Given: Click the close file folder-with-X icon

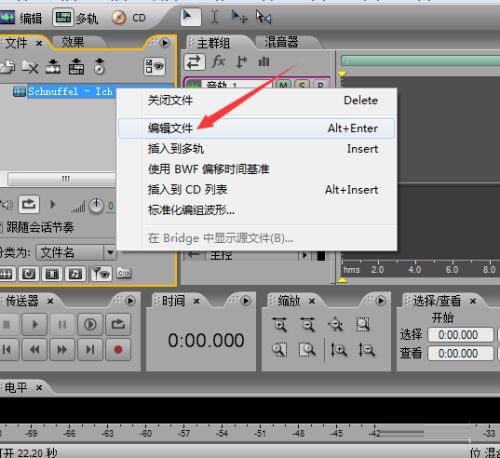Looking at the screenshot, I should point(30,67).
